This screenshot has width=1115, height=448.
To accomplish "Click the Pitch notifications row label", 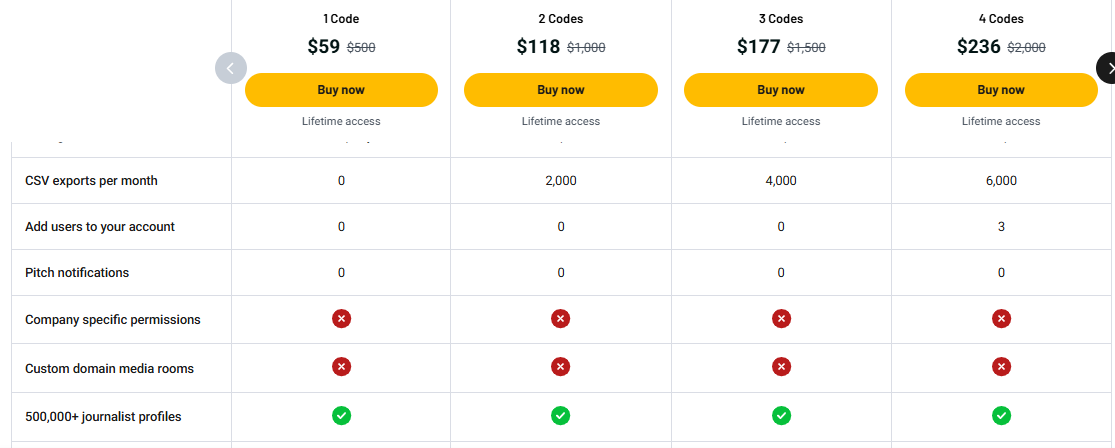I will (x=77, y=273).
